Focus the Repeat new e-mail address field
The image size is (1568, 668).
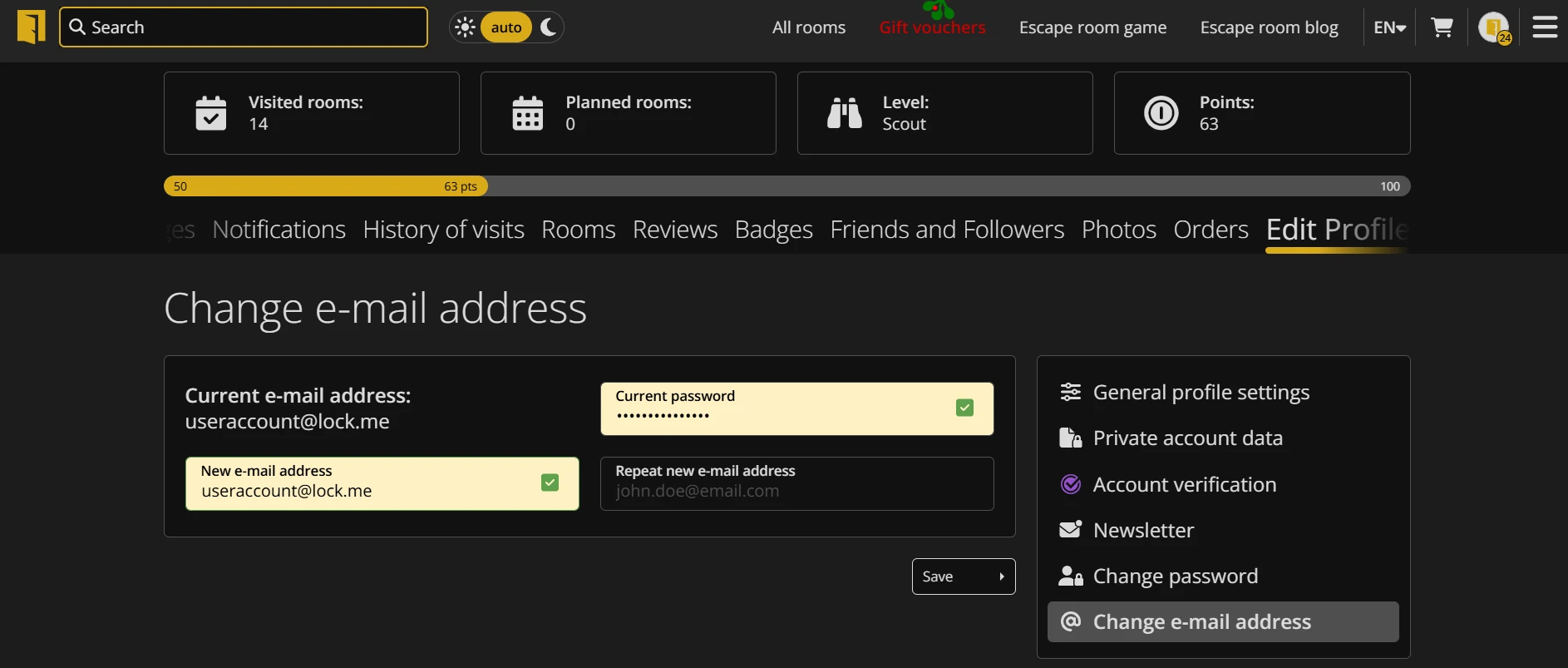coord(796,484)
